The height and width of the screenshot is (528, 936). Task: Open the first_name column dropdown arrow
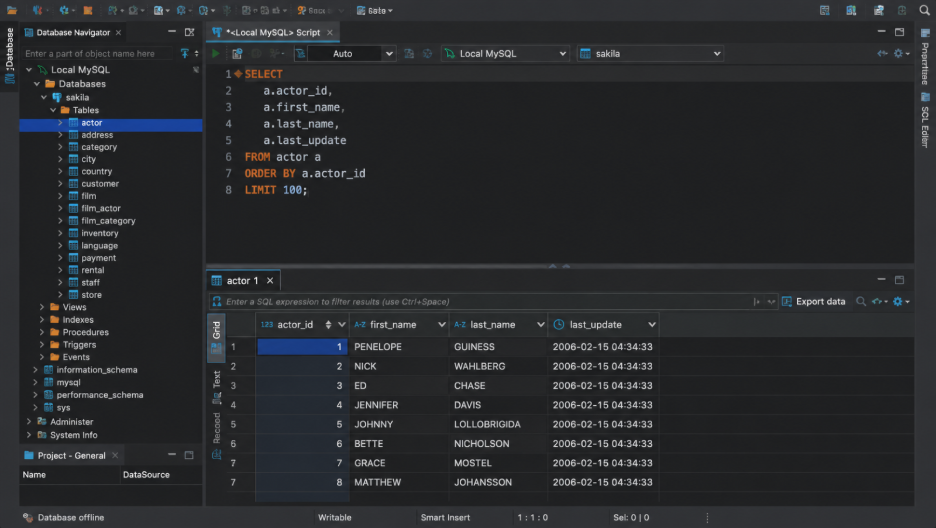pyautogui.click(x=441, y=325)
